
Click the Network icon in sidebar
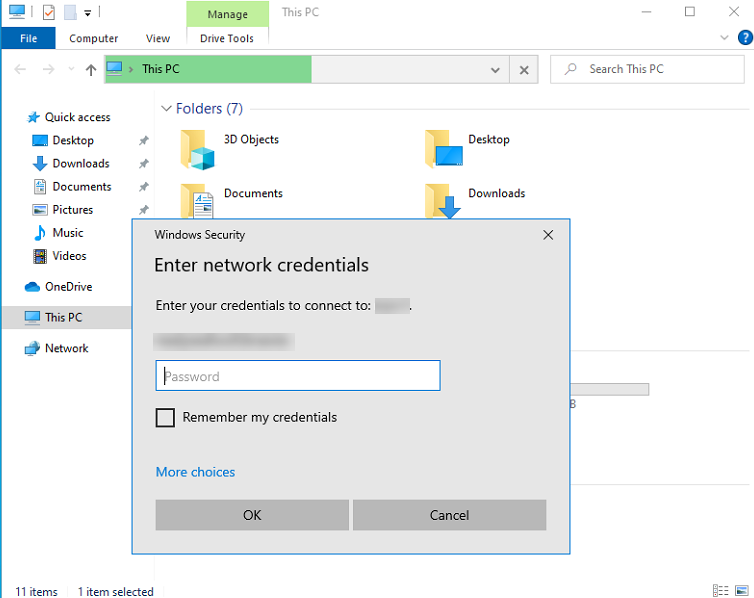coord(32,348)
